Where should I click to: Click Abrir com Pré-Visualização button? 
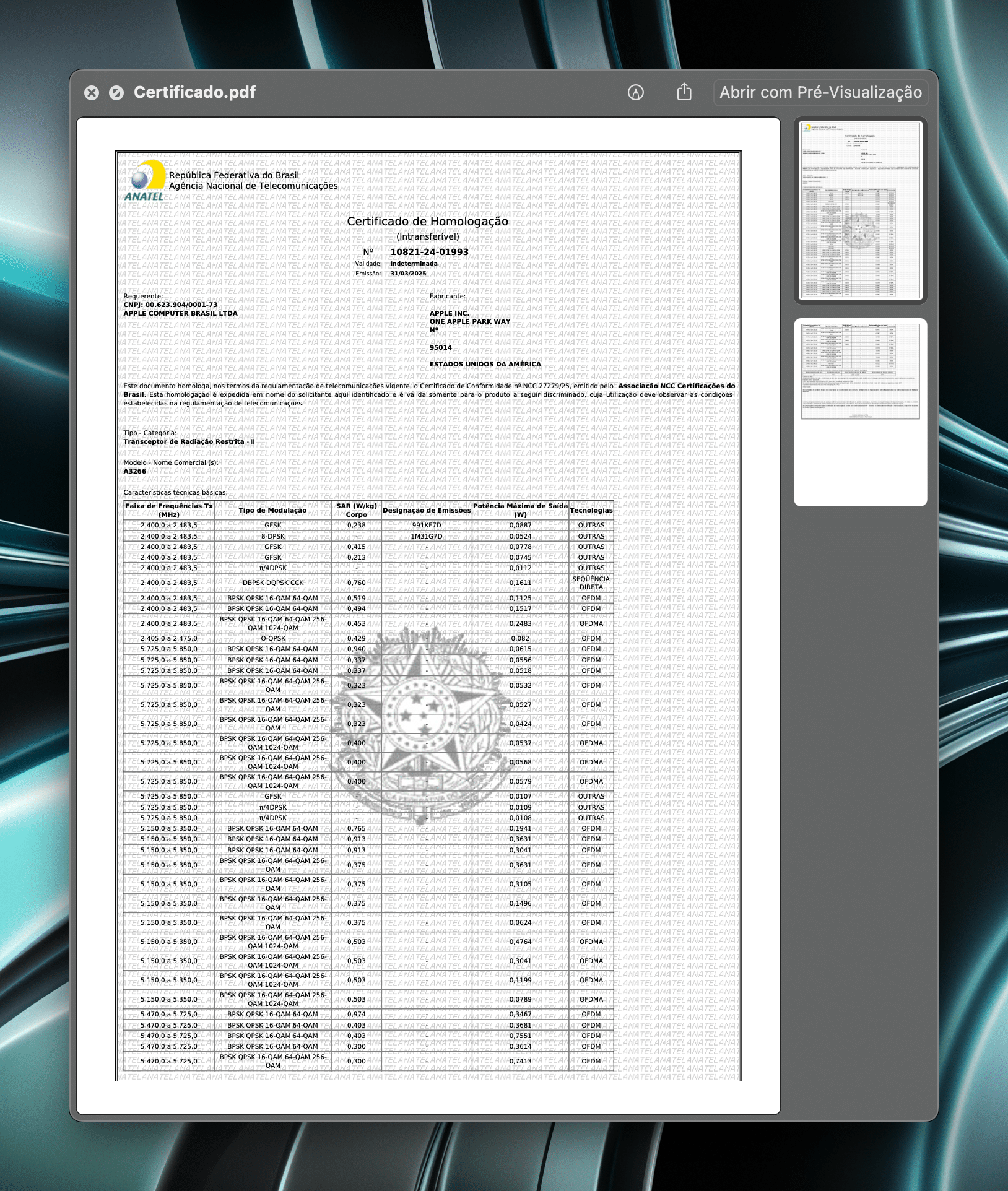pyautogui.click(x=820, y=92)
